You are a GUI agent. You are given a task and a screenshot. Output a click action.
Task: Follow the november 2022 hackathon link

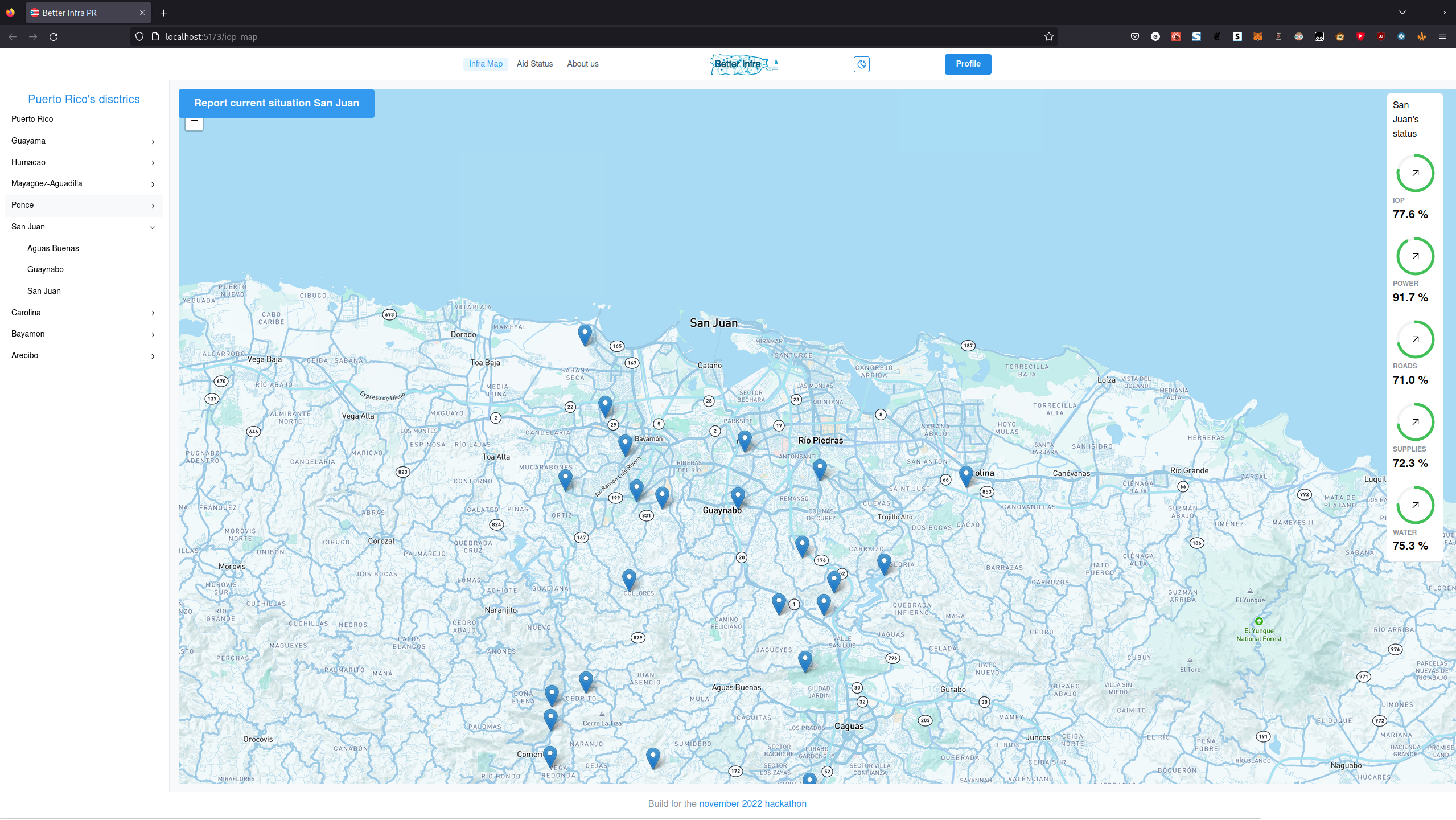click(752, 803)
